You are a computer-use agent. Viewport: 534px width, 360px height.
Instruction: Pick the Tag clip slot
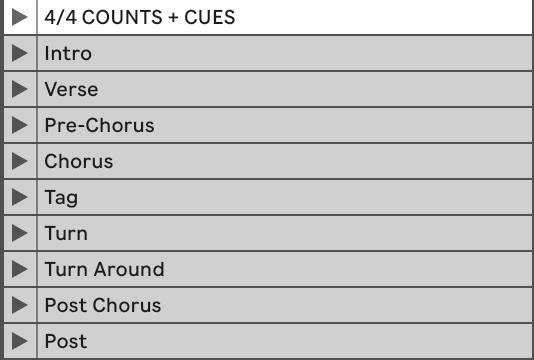(285, 197)
